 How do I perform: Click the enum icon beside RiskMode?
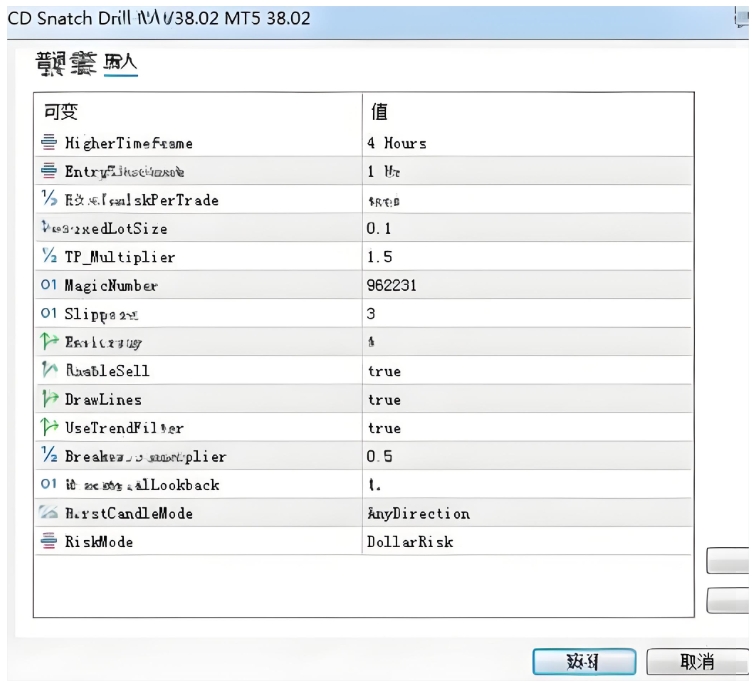point(49,541)
